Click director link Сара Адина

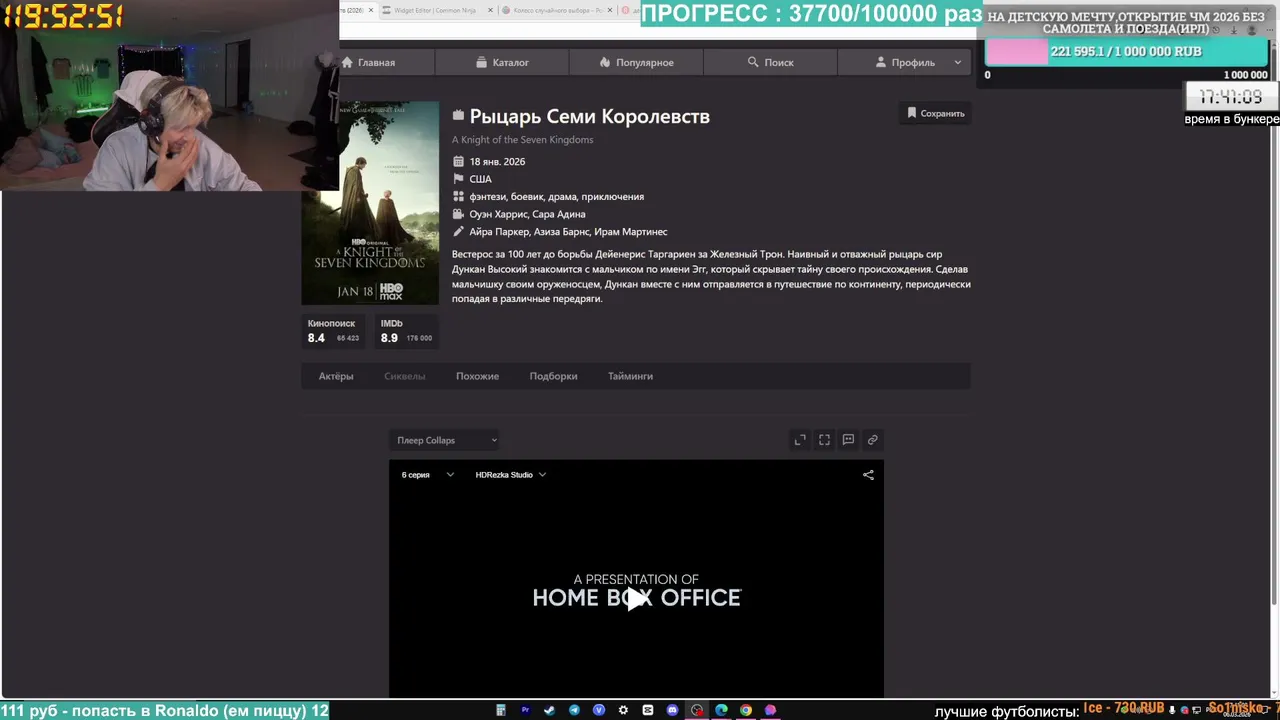click(559, 214)
